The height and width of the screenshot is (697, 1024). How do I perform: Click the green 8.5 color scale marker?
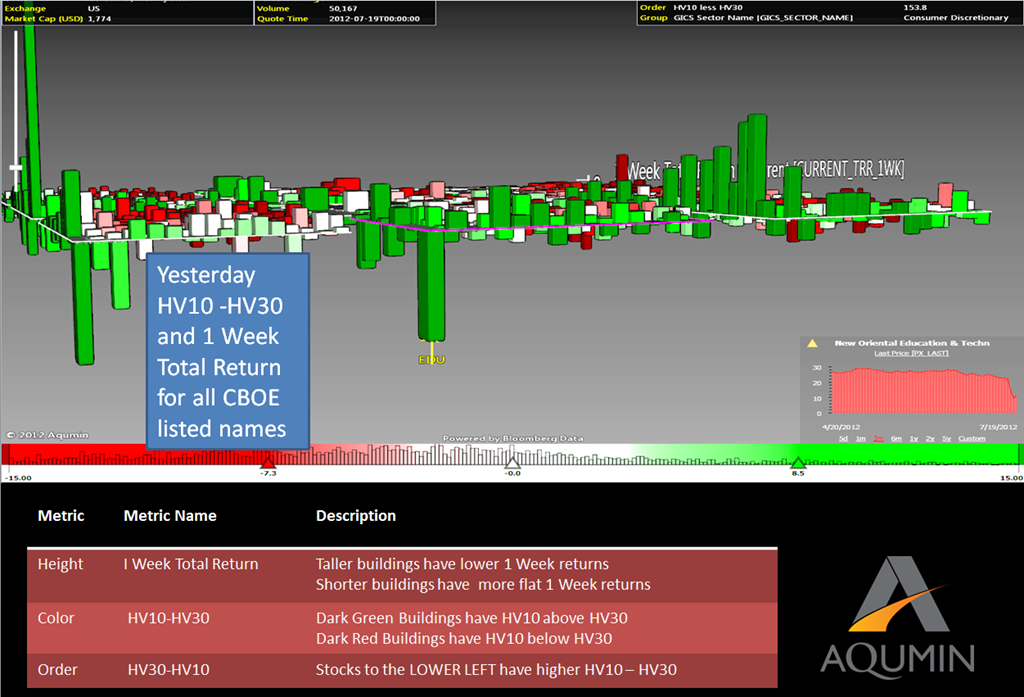799,463
